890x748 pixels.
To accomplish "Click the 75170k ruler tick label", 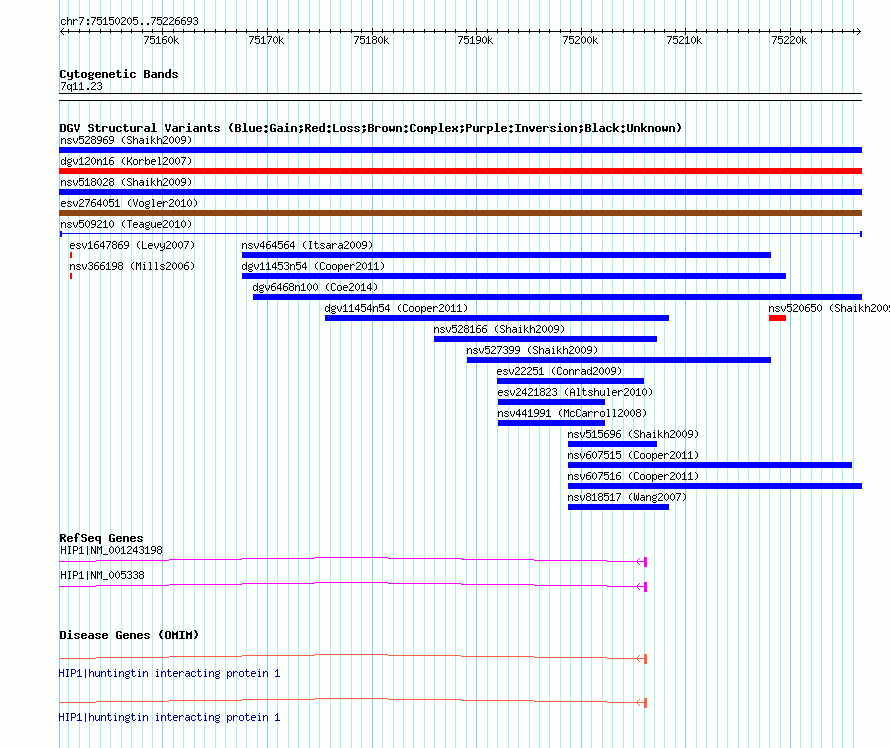I will tap(266, 40).
